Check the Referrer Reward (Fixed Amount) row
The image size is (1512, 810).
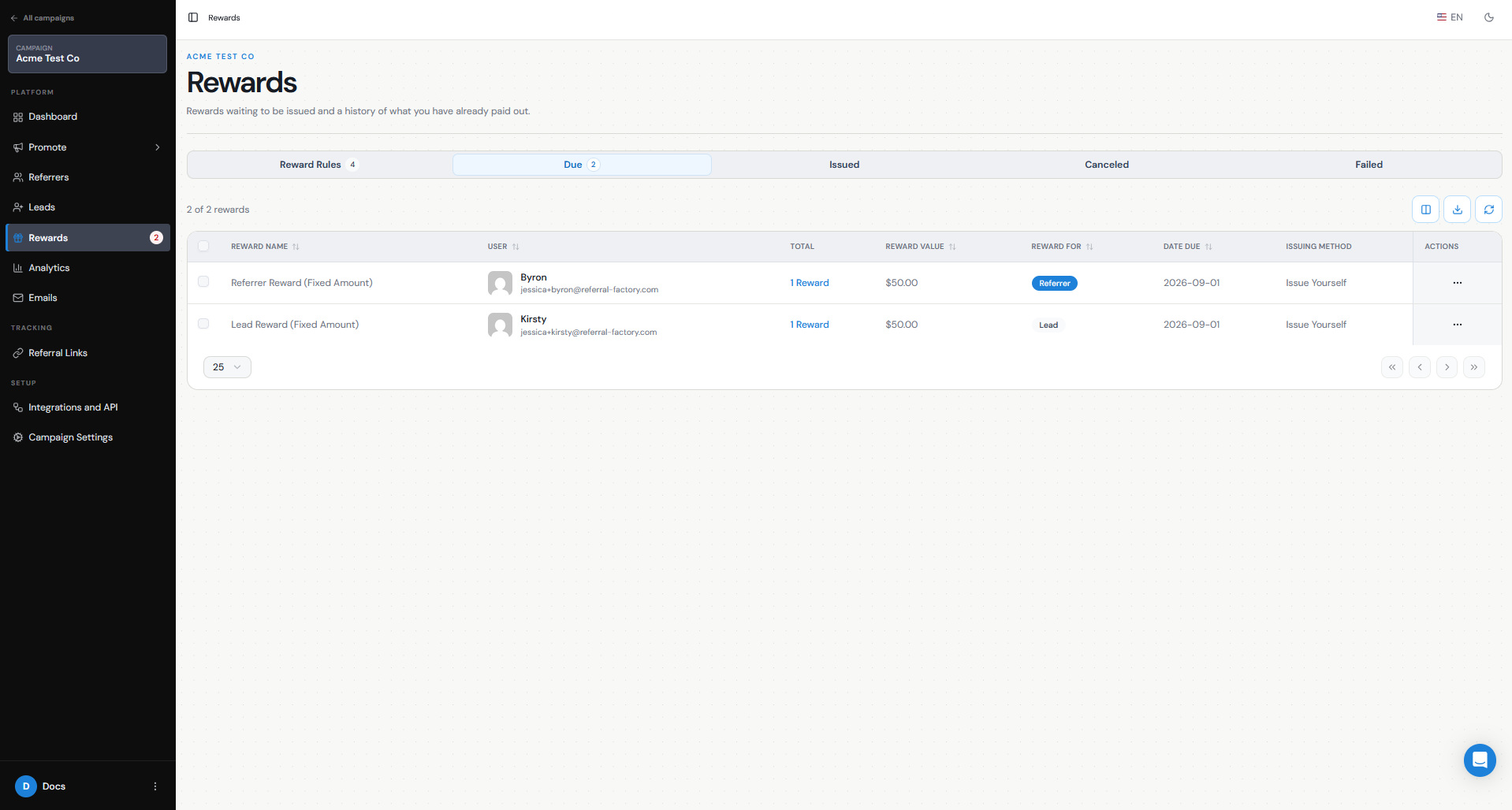tap(203, 281)
